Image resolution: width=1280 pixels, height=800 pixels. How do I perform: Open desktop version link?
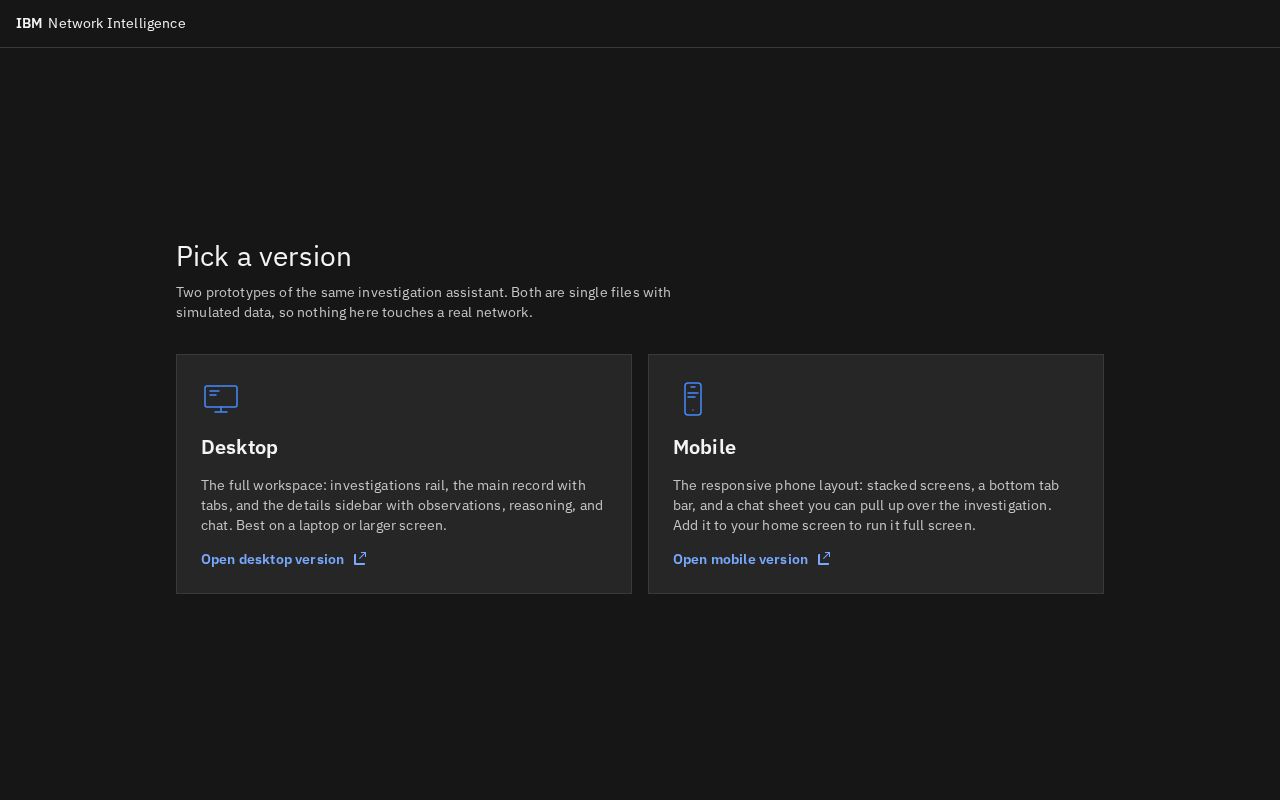click(x=284, y=559)
